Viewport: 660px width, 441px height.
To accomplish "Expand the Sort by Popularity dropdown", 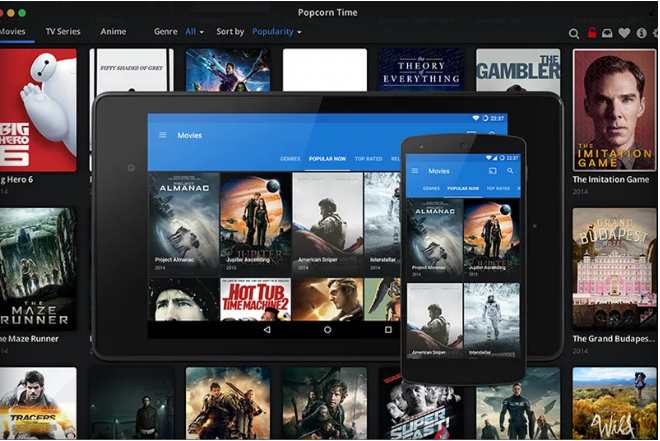I will pos(277,32).
